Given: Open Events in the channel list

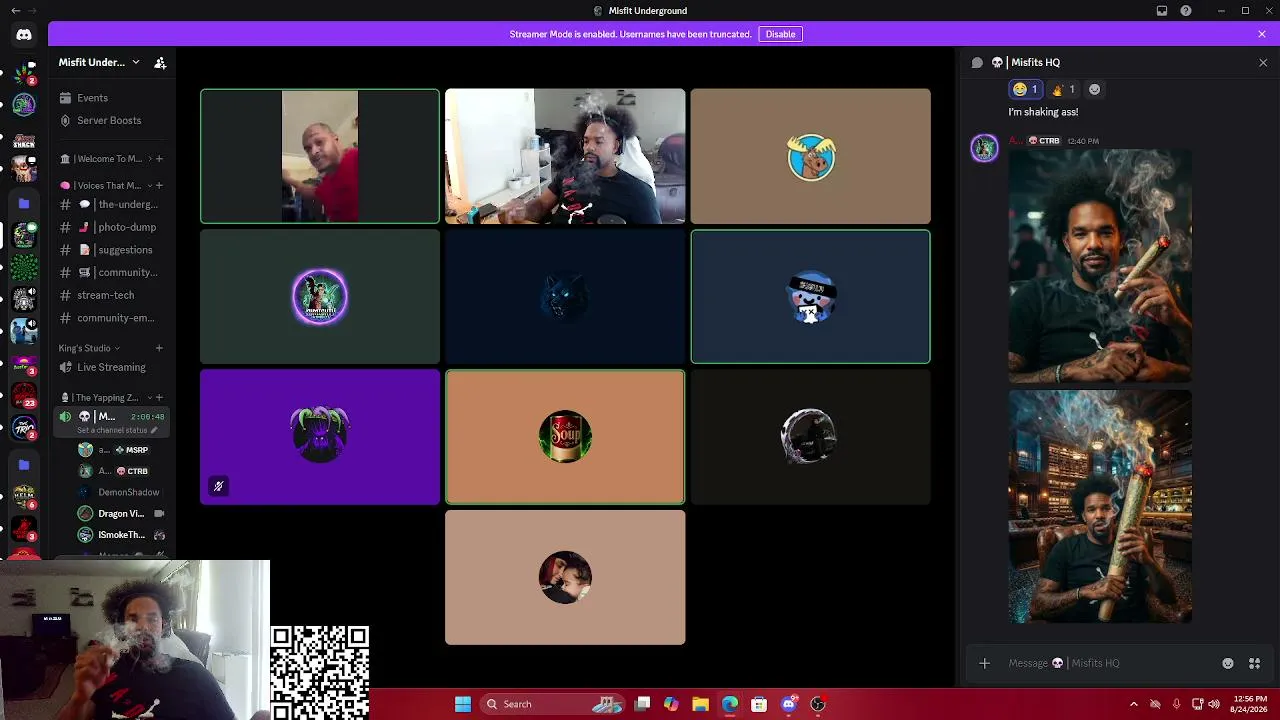Looking at the screenshot, I should (111, 98).
